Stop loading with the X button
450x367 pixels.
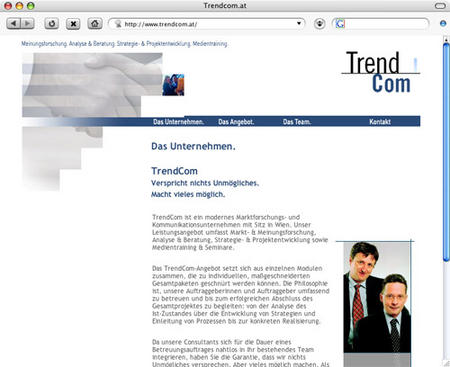(x=73, y=24)
